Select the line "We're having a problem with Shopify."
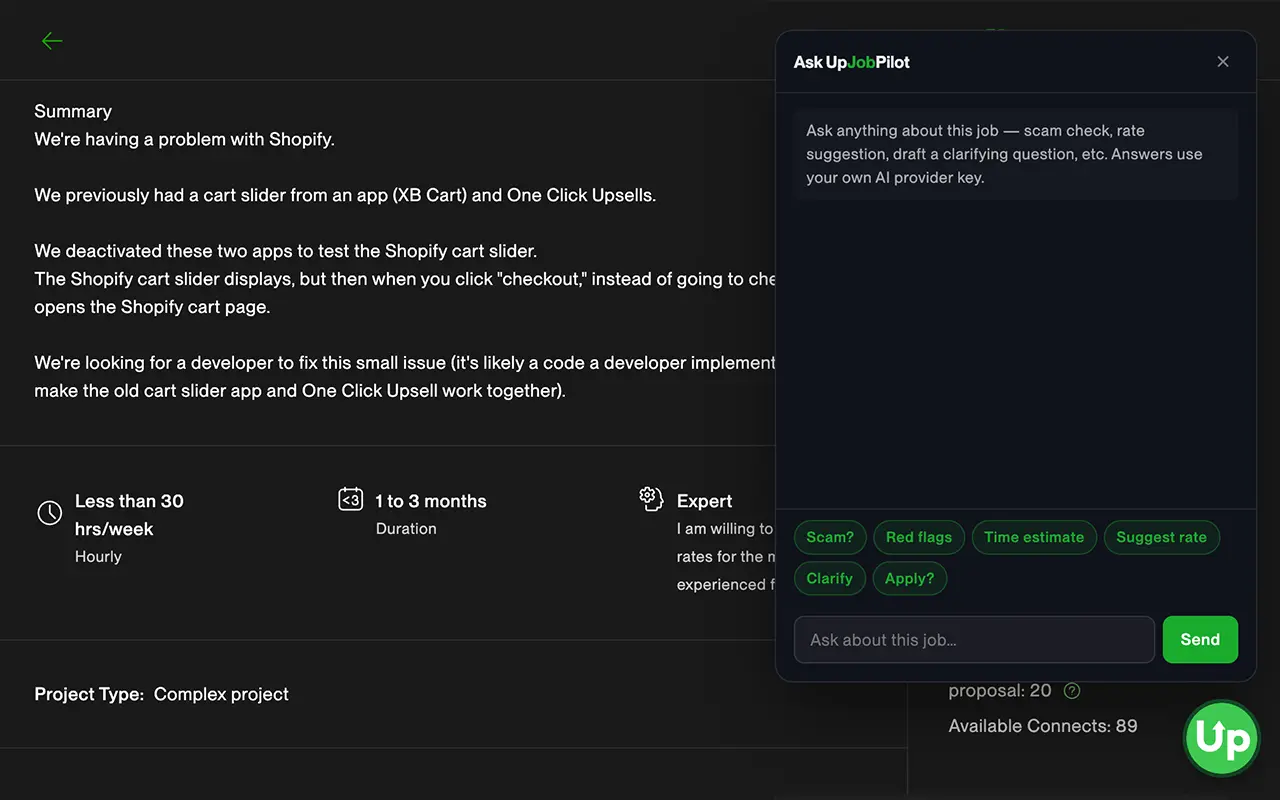 pyautogui.click(x=184, y=139)
